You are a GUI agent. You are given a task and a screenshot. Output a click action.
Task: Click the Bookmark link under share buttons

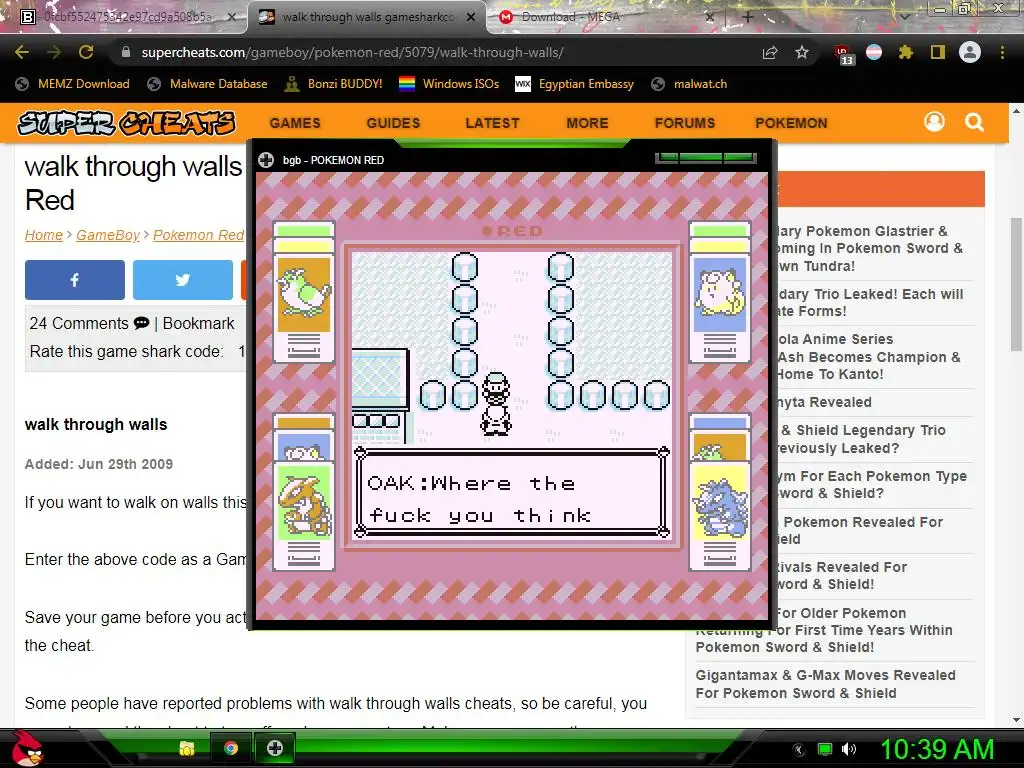[x=198, y=323]
